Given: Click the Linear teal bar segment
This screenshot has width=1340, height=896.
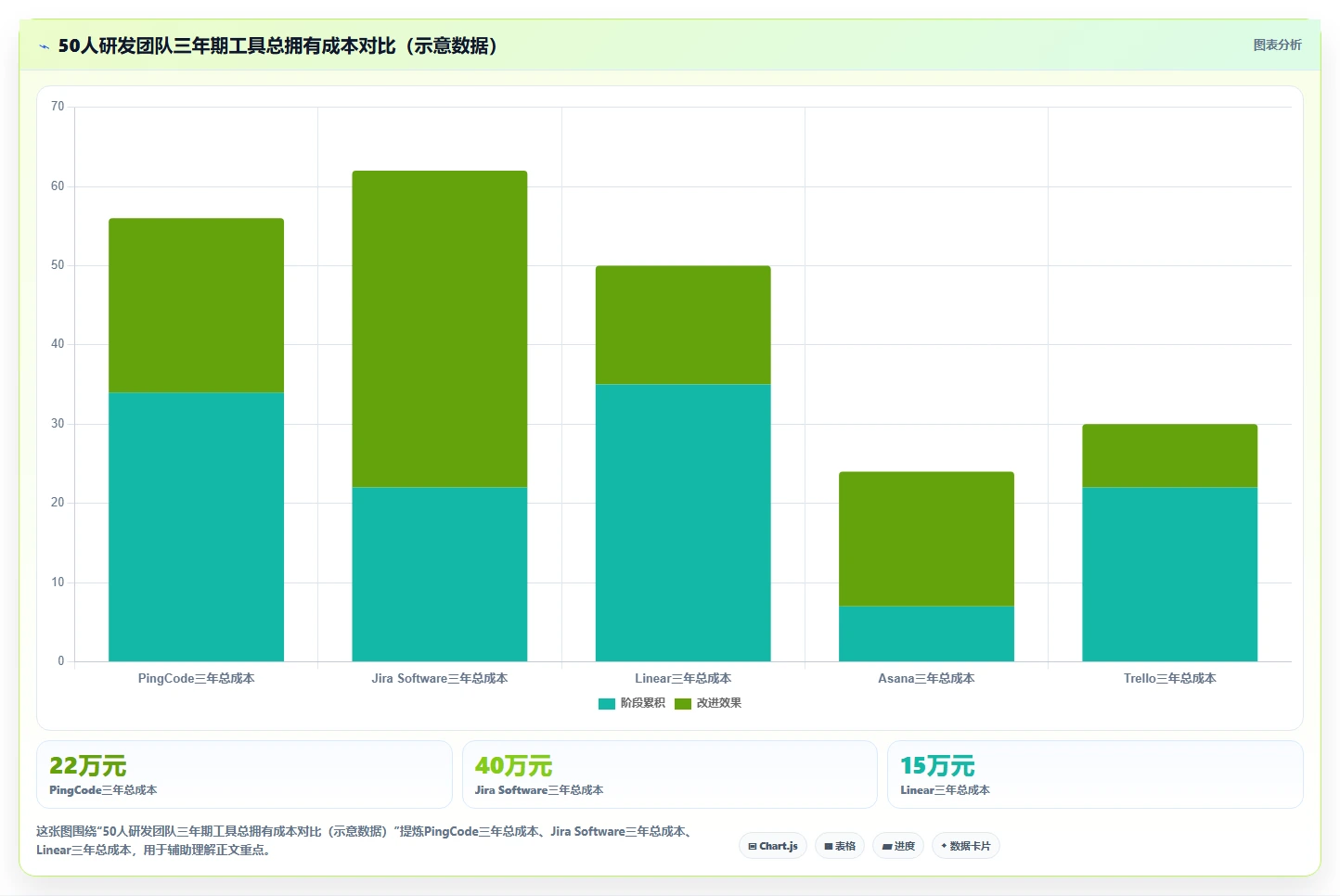Looking at the screenshot, I should [683, 523].
